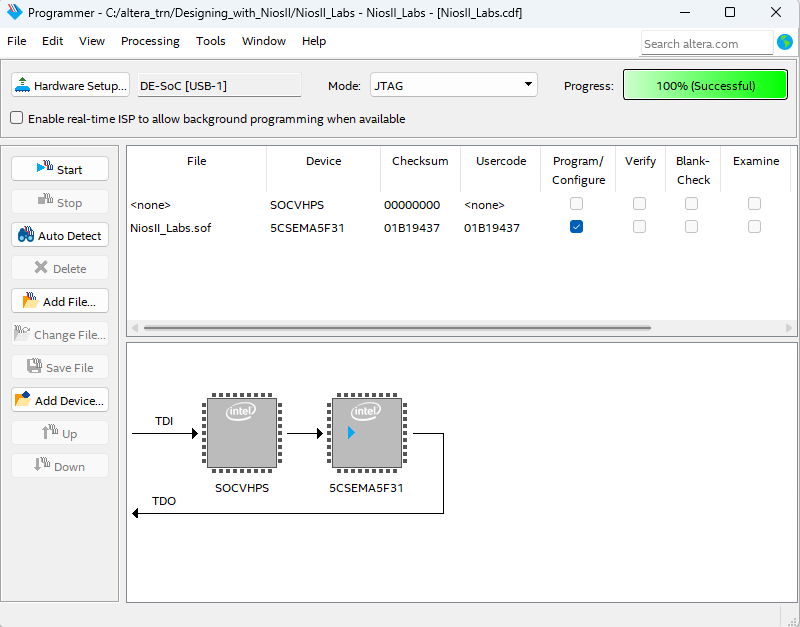Screen dimensions: 800x627
Task: Click the Save File button
Action: pyautogui.click(x=60, y=367)
